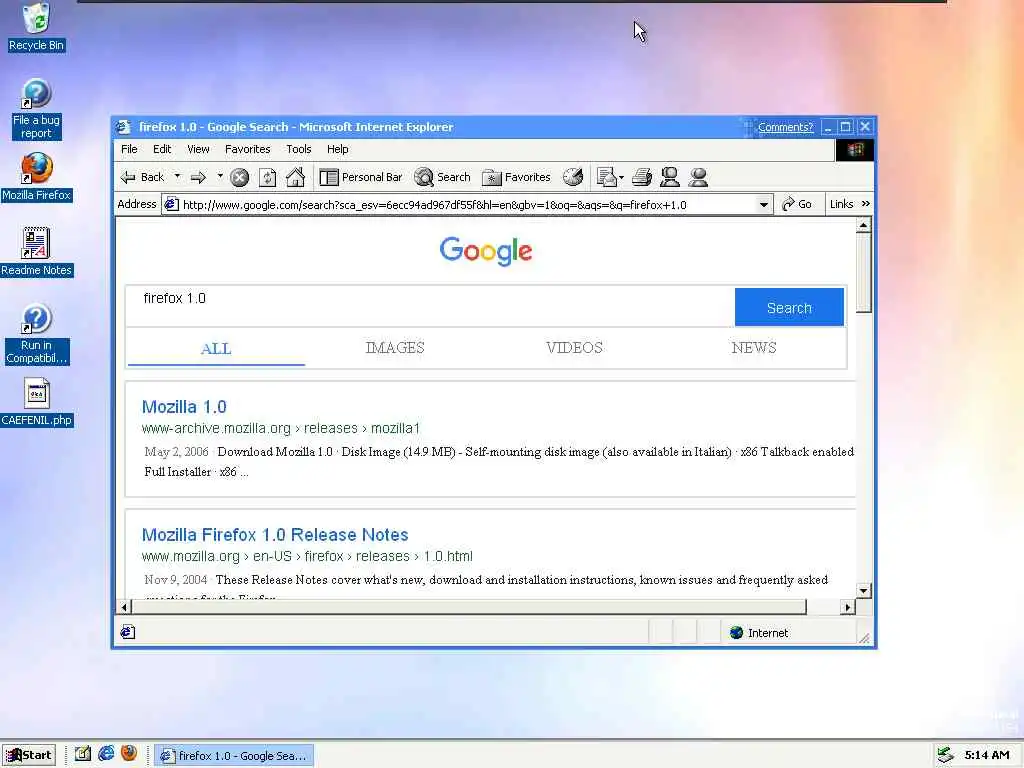Image resolution: width=1024 pixels, height=768 pixels.
Task: Select the File a bug report icon
Action: pyautogui.click(x=37, y=110)
